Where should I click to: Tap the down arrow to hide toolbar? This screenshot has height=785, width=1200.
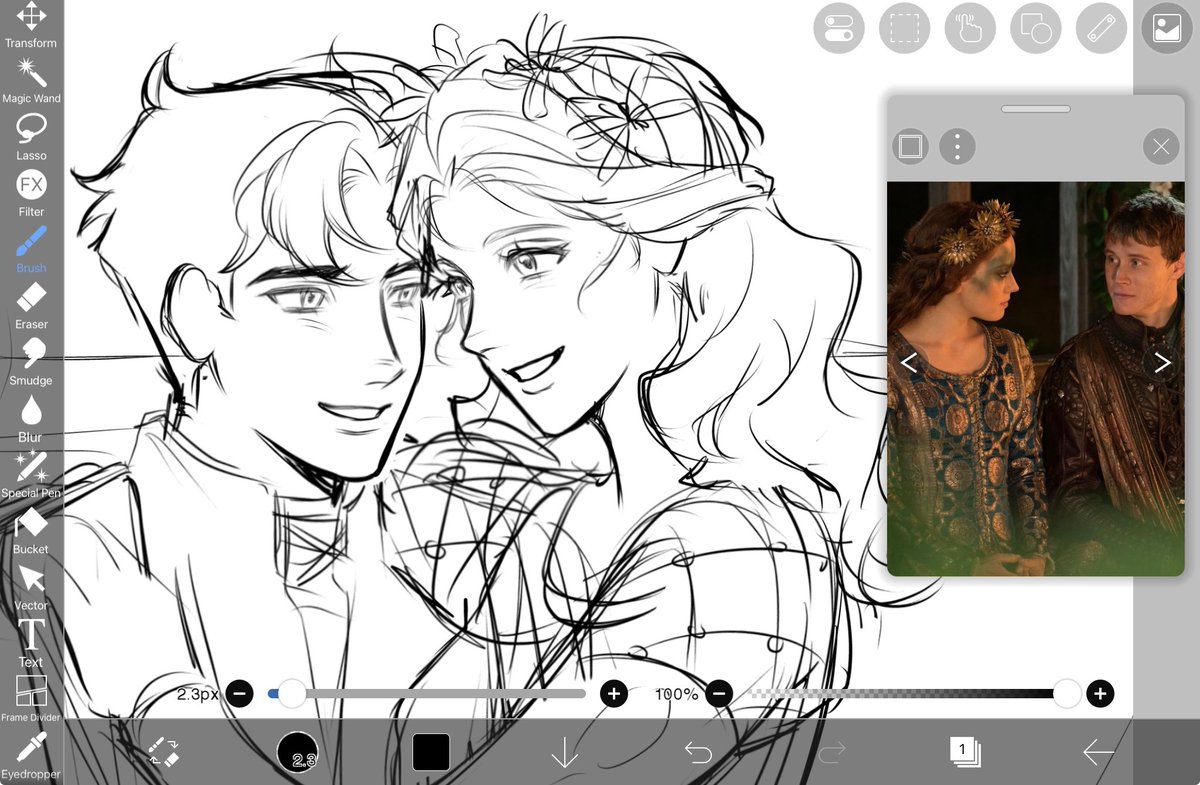click(x=565, y=752)
